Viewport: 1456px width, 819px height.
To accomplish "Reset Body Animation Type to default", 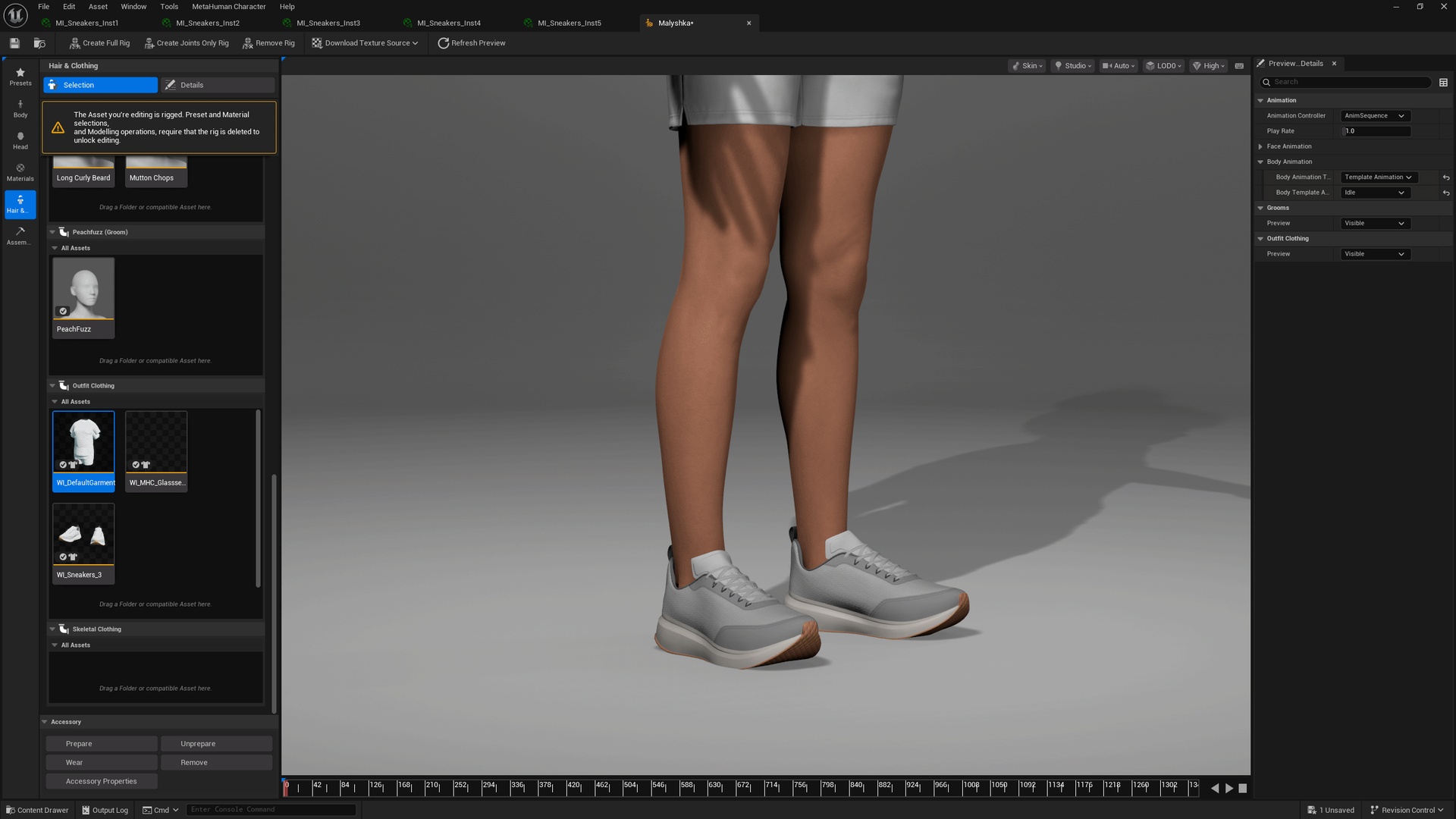I will click(1446, 177).
